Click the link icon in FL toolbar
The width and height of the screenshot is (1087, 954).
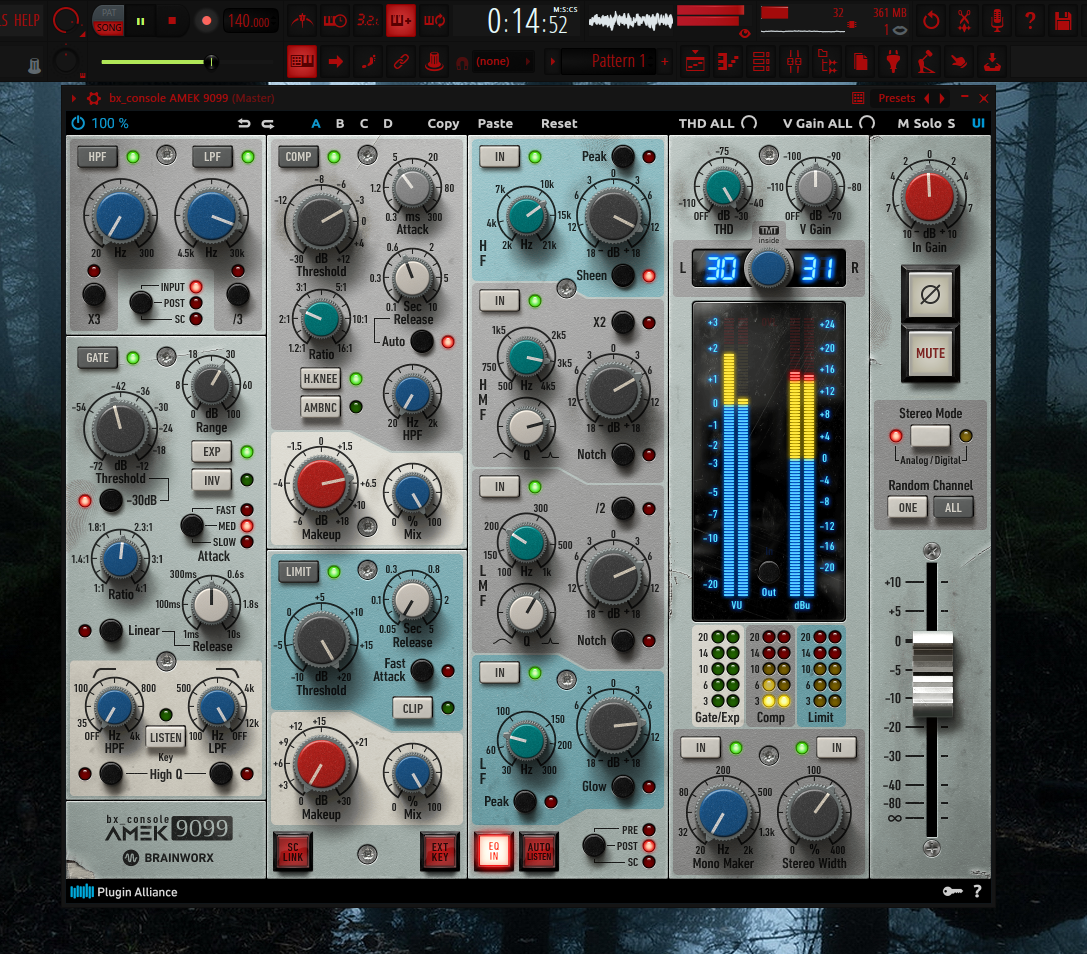coord(401,62)
